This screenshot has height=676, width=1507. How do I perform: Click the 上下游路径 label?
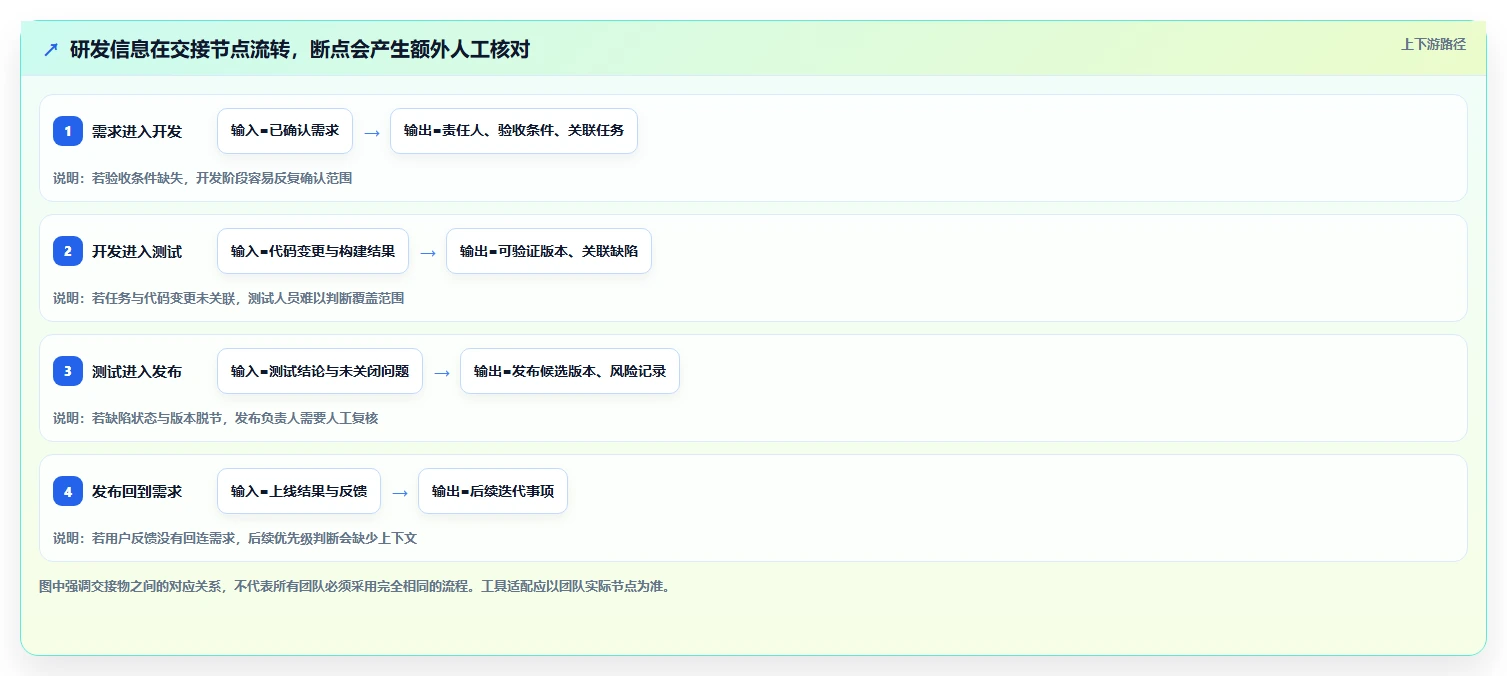click(x=1434, y=44)
